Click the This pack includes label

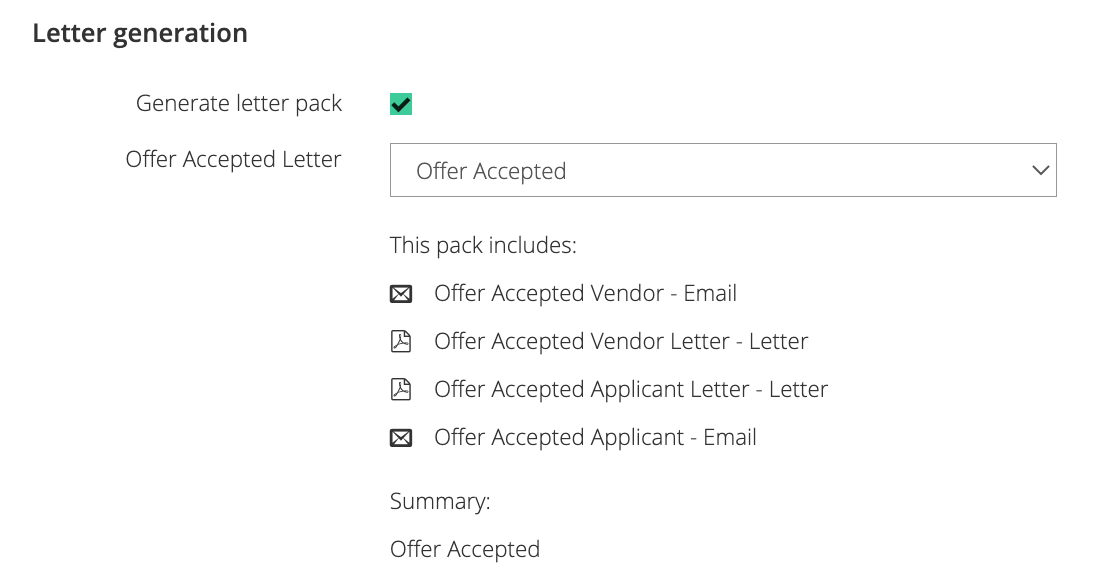[x=483, y=245]
